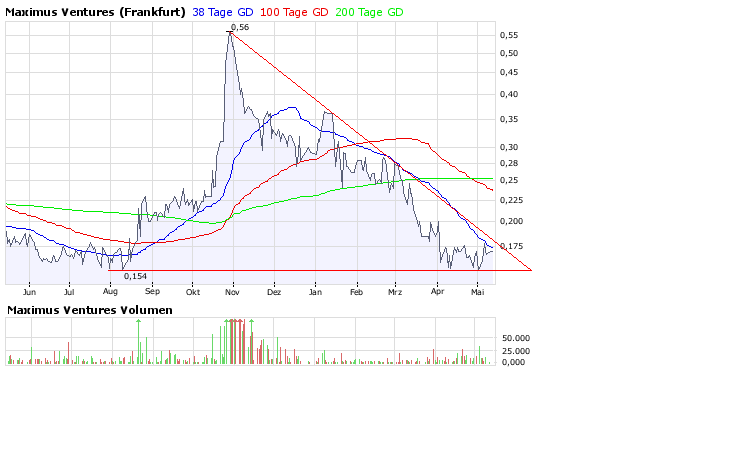Click the 25.000 volume axis value
The width and height of the screenshot is (738, 475).
click(516, 351)
